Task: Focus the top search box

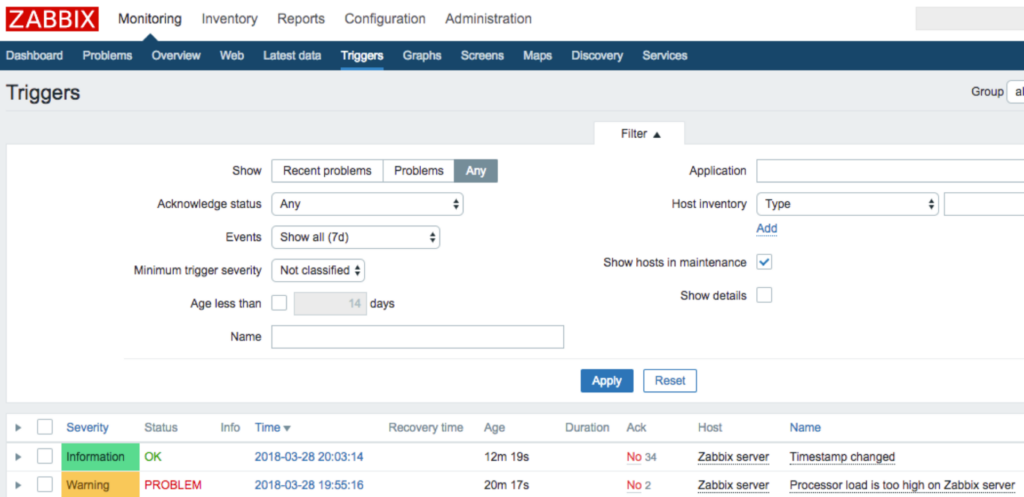Action: (970, 19)
